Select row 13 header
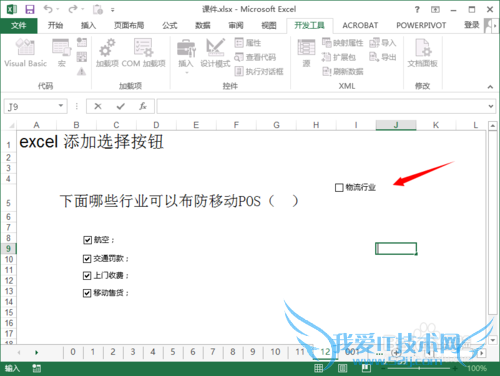The image size is (500, 376). (x=8, y=291)
